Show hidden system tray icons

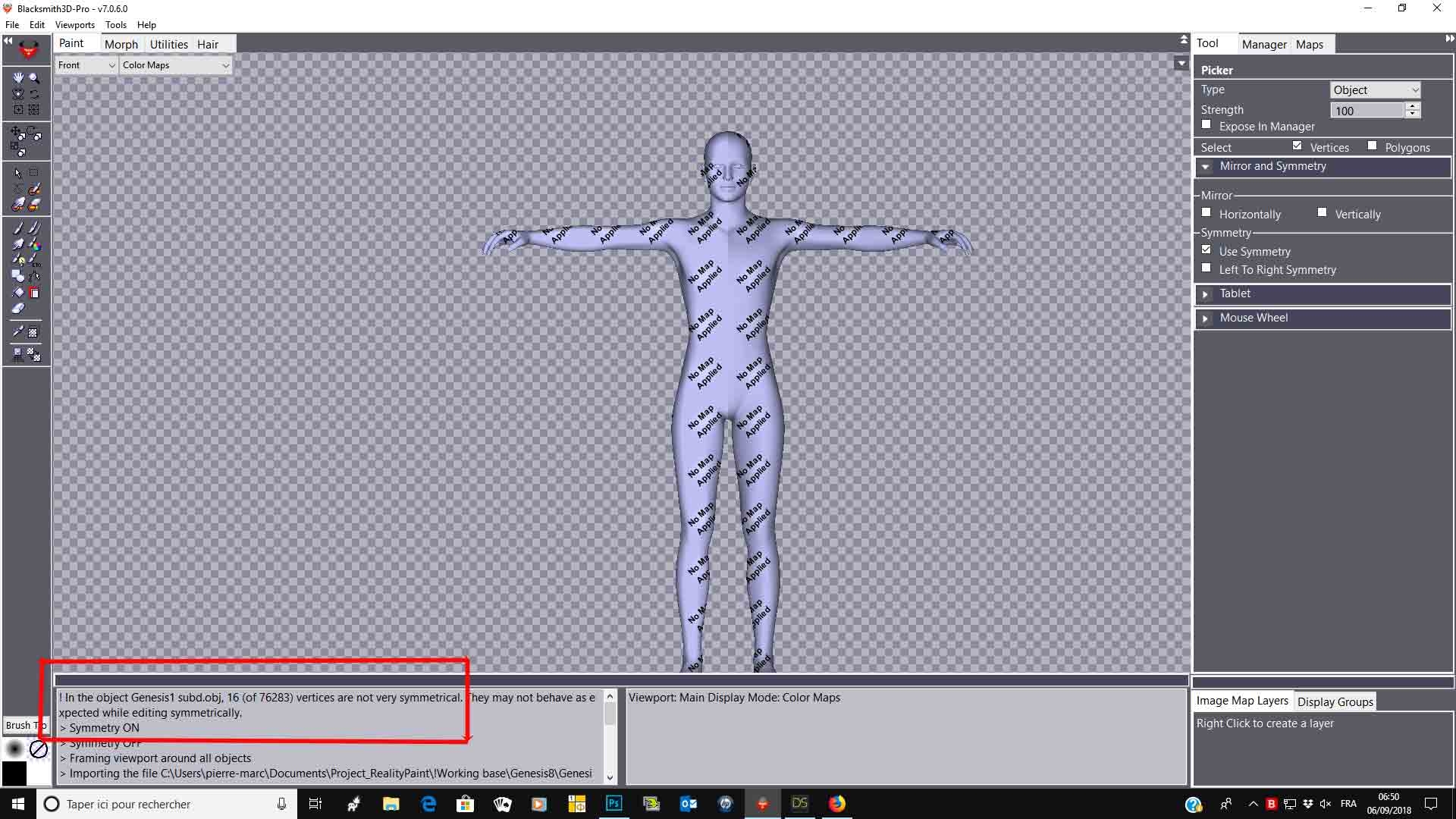coord(1253,804)
